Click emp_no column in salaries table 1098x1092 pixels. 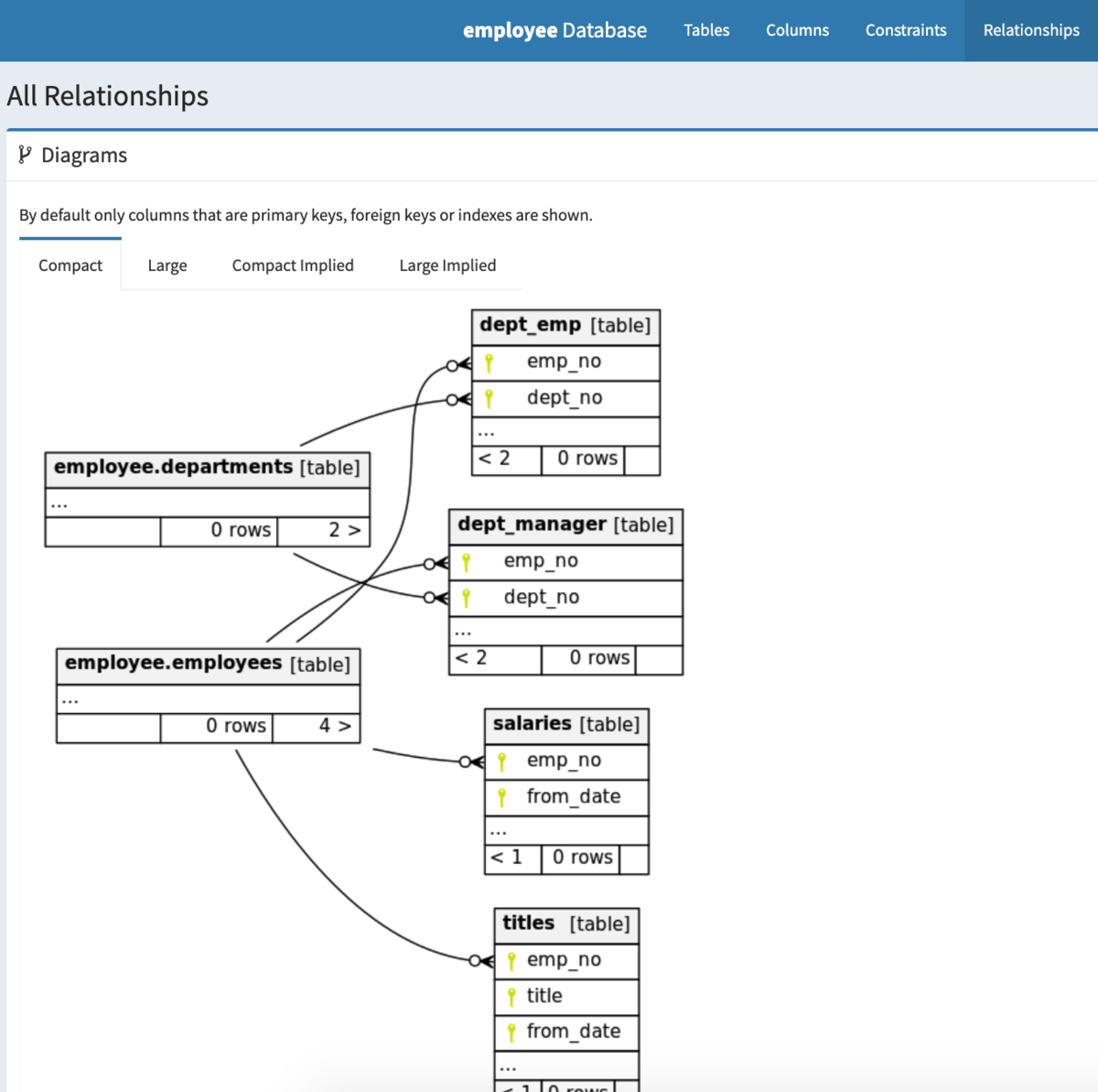[x=565, y=761]
